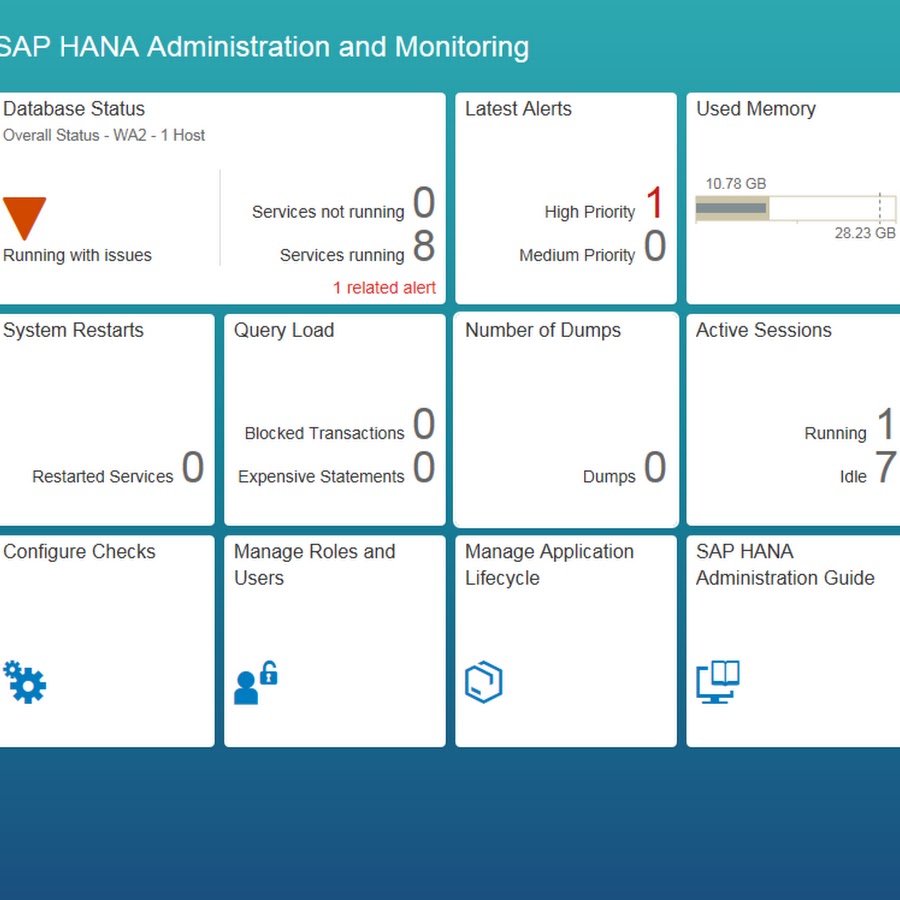Screen dimensions: 900x900
Task: Open the Database Status tile title
Action: (x=74, y=108)
